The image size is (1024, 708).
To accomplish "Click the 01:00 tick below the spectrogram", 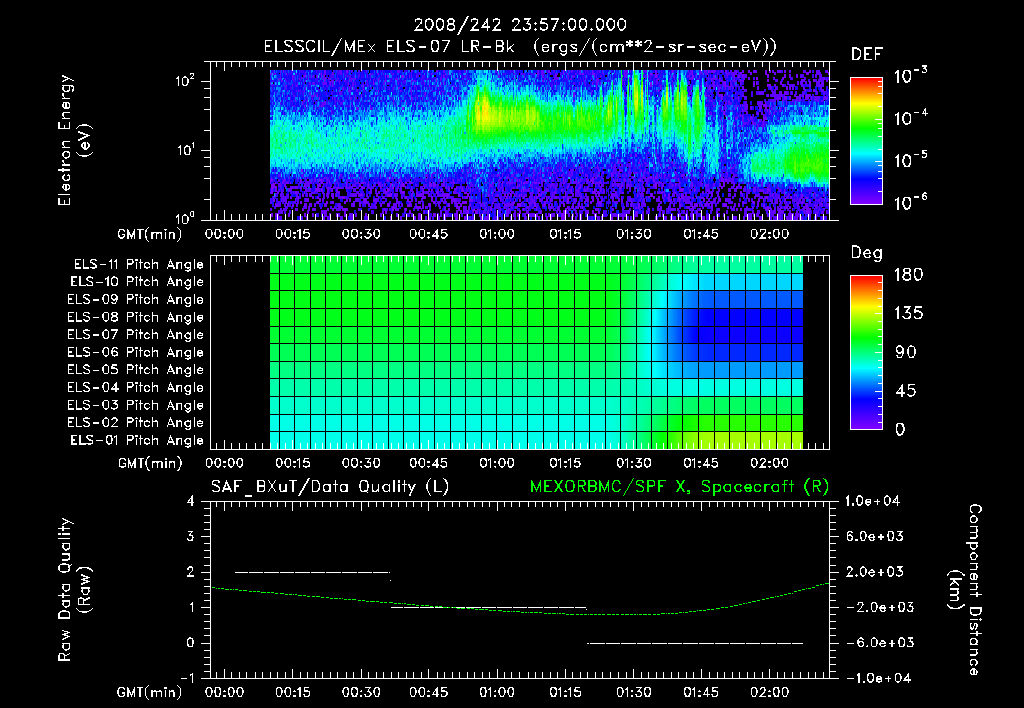I will click(x=497, y=234).
